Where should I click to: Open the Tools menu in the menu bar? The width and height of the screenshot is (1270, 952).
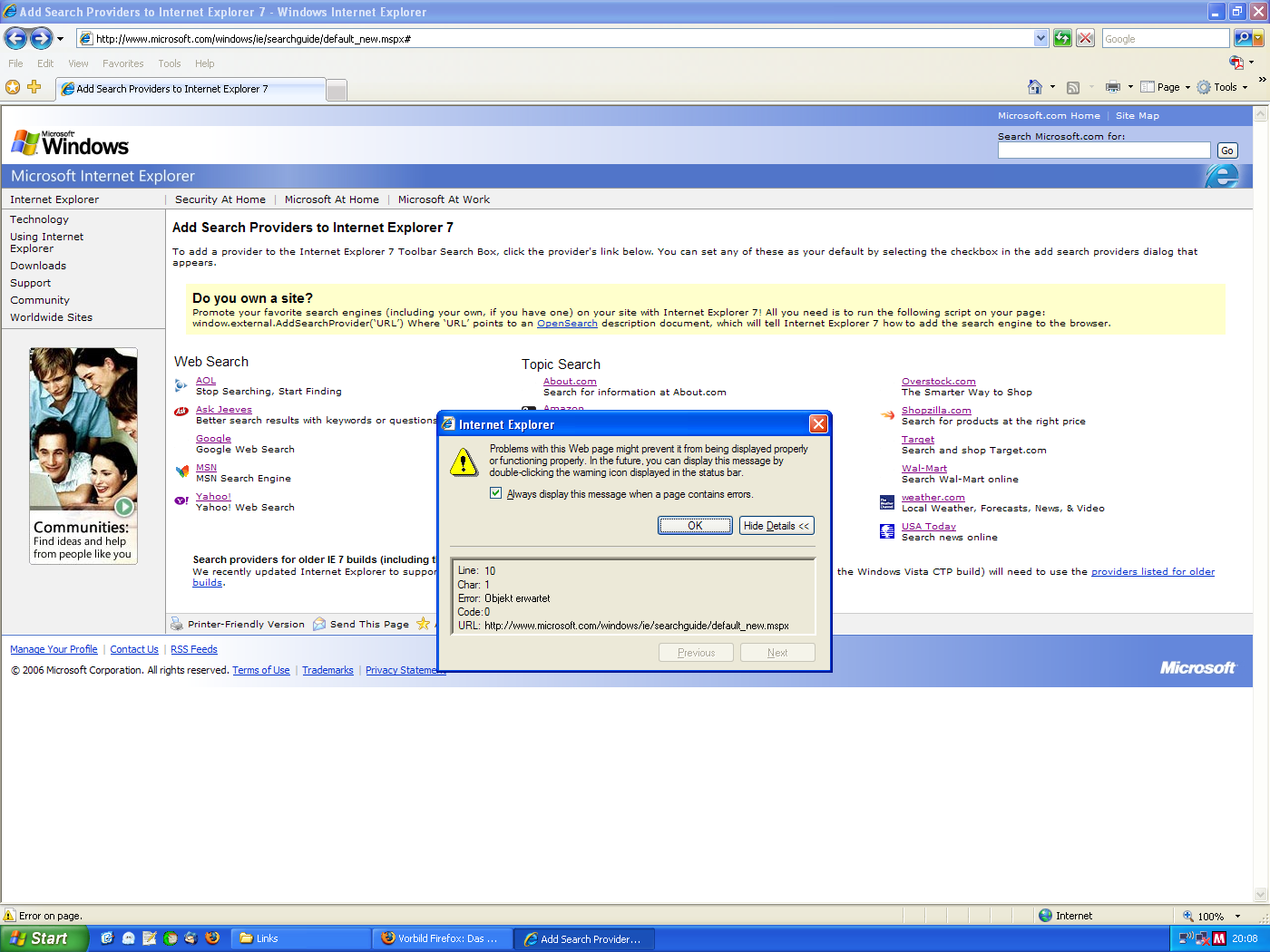(169, 63)
